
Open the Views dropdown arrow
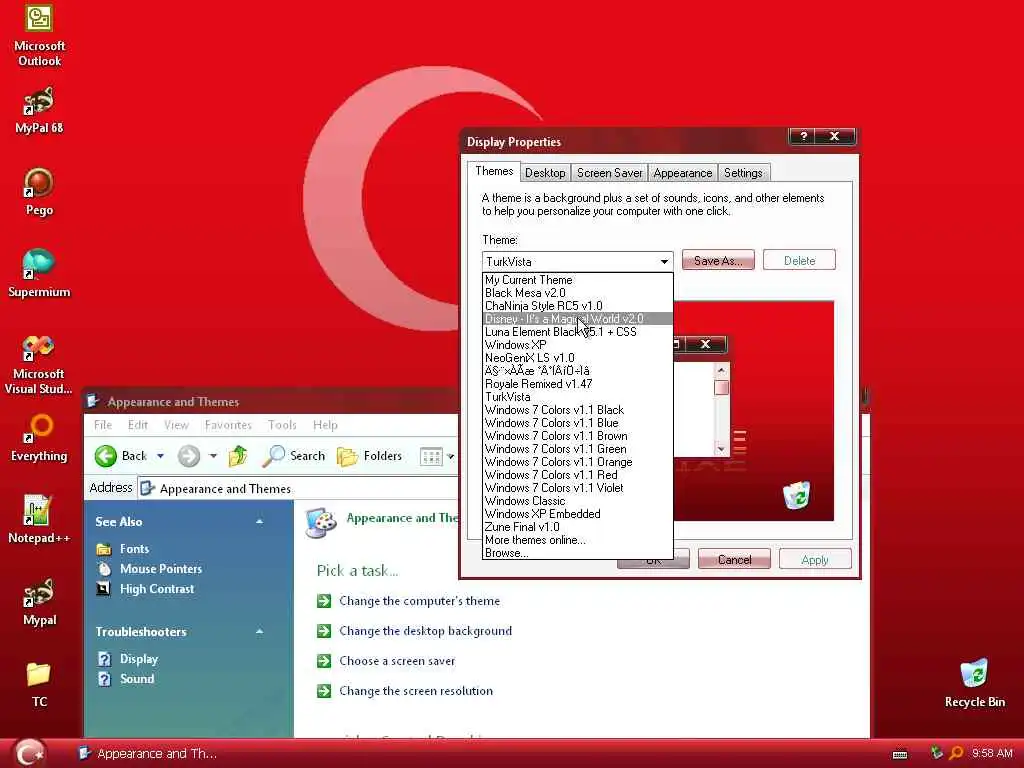(x=451, y=456)
